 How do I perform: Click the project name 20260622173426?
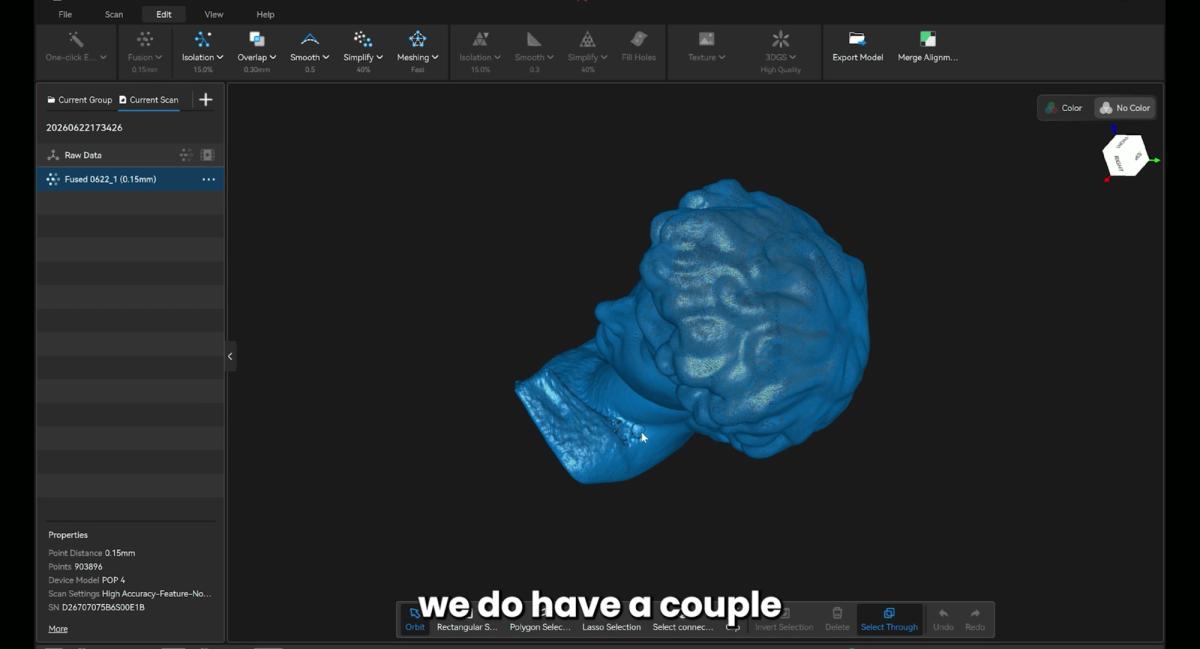(x=84, y=128)
